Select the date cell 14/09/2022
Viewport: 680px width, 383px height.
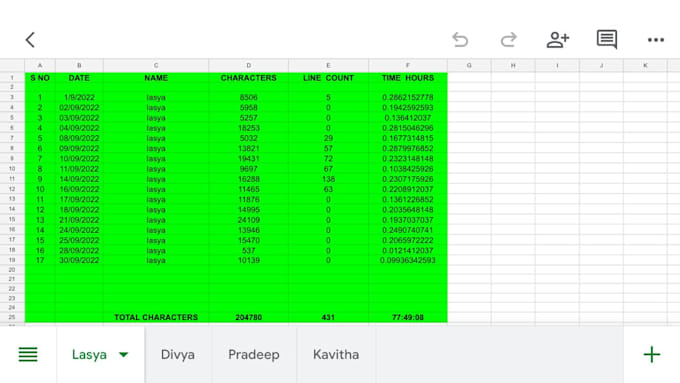[x=79, y=179]
